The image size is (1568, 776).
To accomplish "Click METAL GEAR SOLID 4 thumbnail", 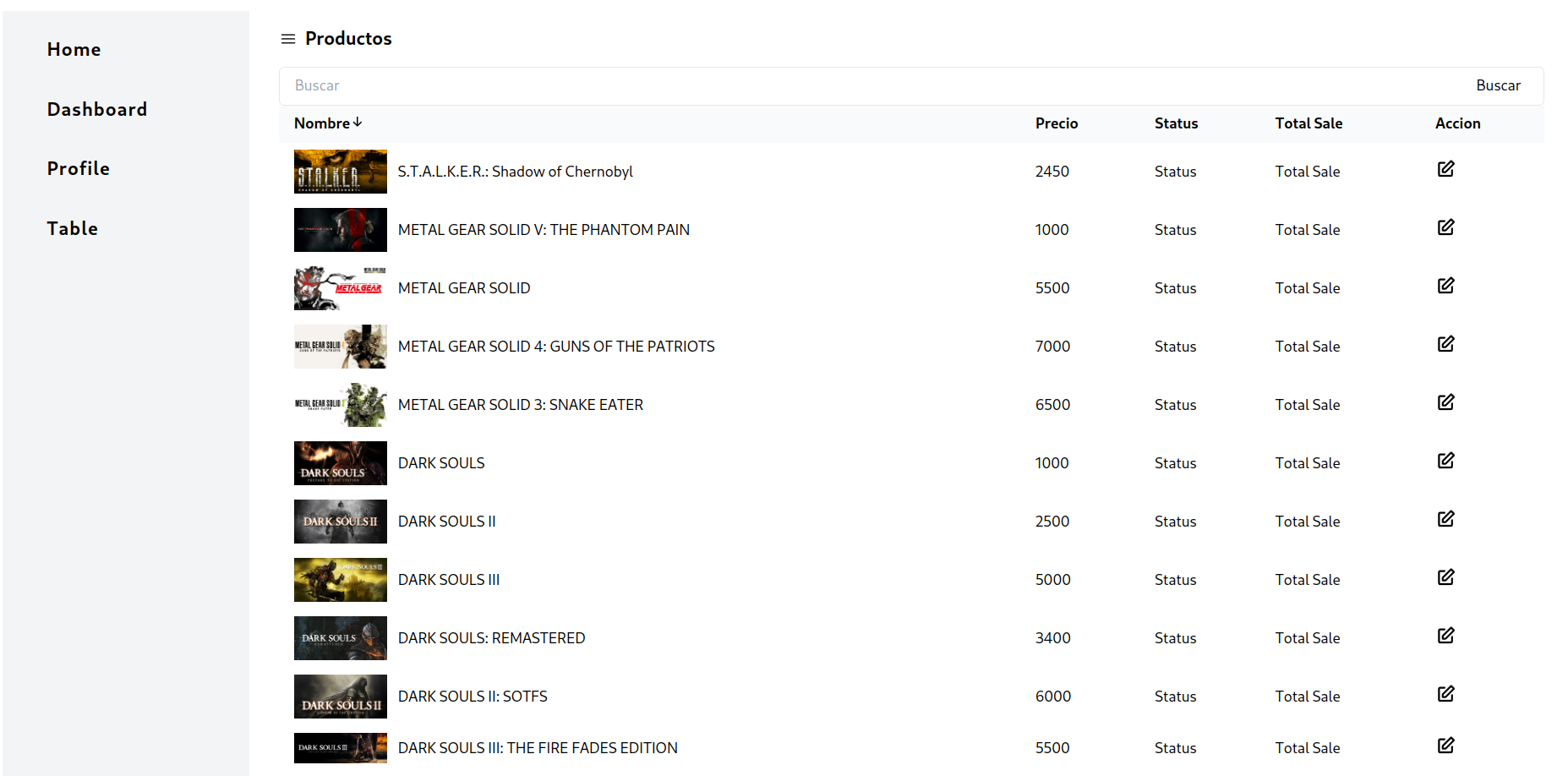I will coord(341,347).
